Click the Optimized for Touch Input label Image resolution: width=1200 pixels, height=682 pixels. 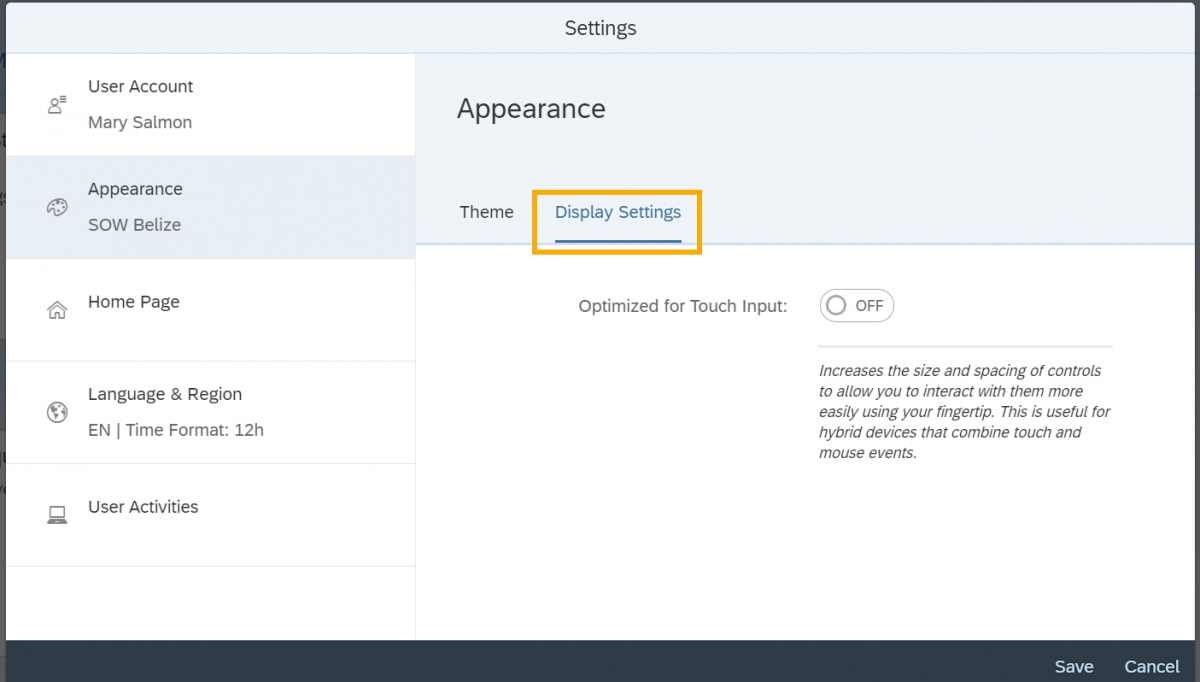click(x=683, y=306)
